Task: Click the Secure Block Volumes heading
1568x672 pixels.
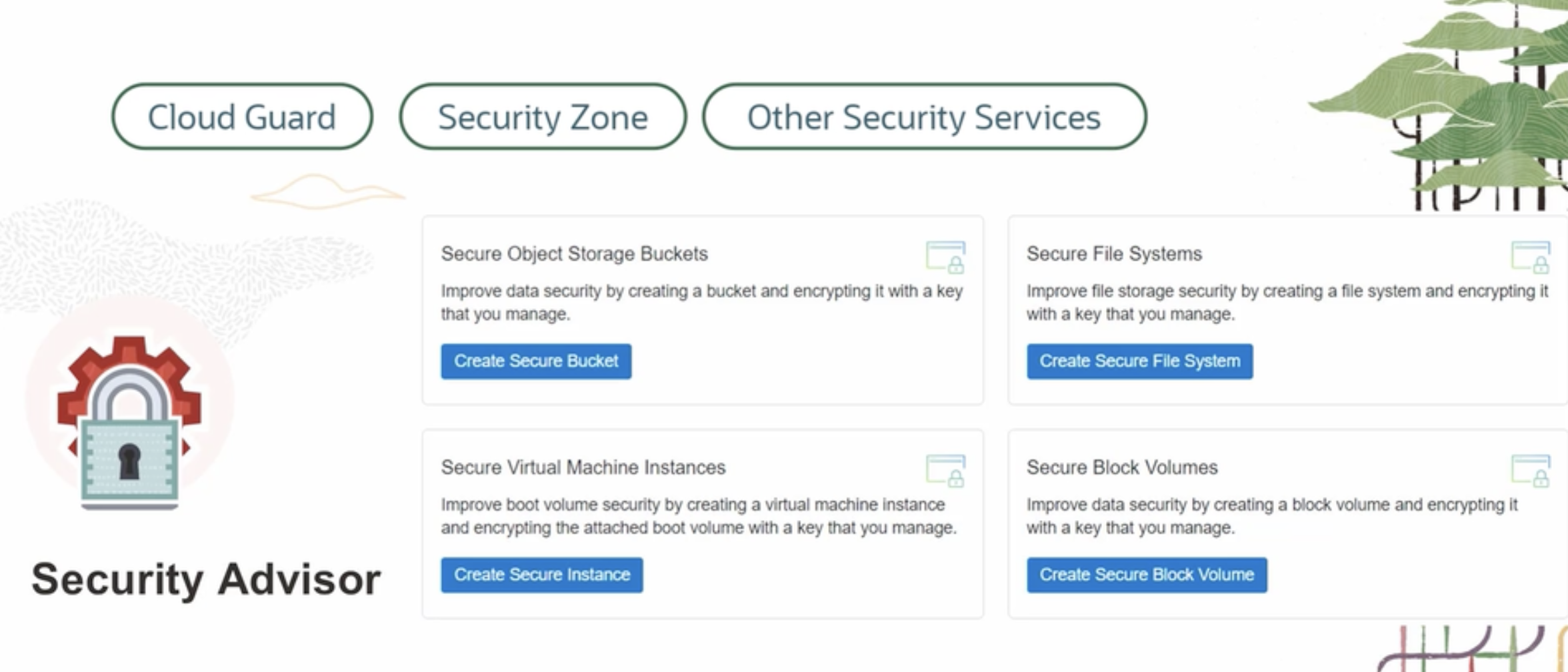Action: 1121,467
